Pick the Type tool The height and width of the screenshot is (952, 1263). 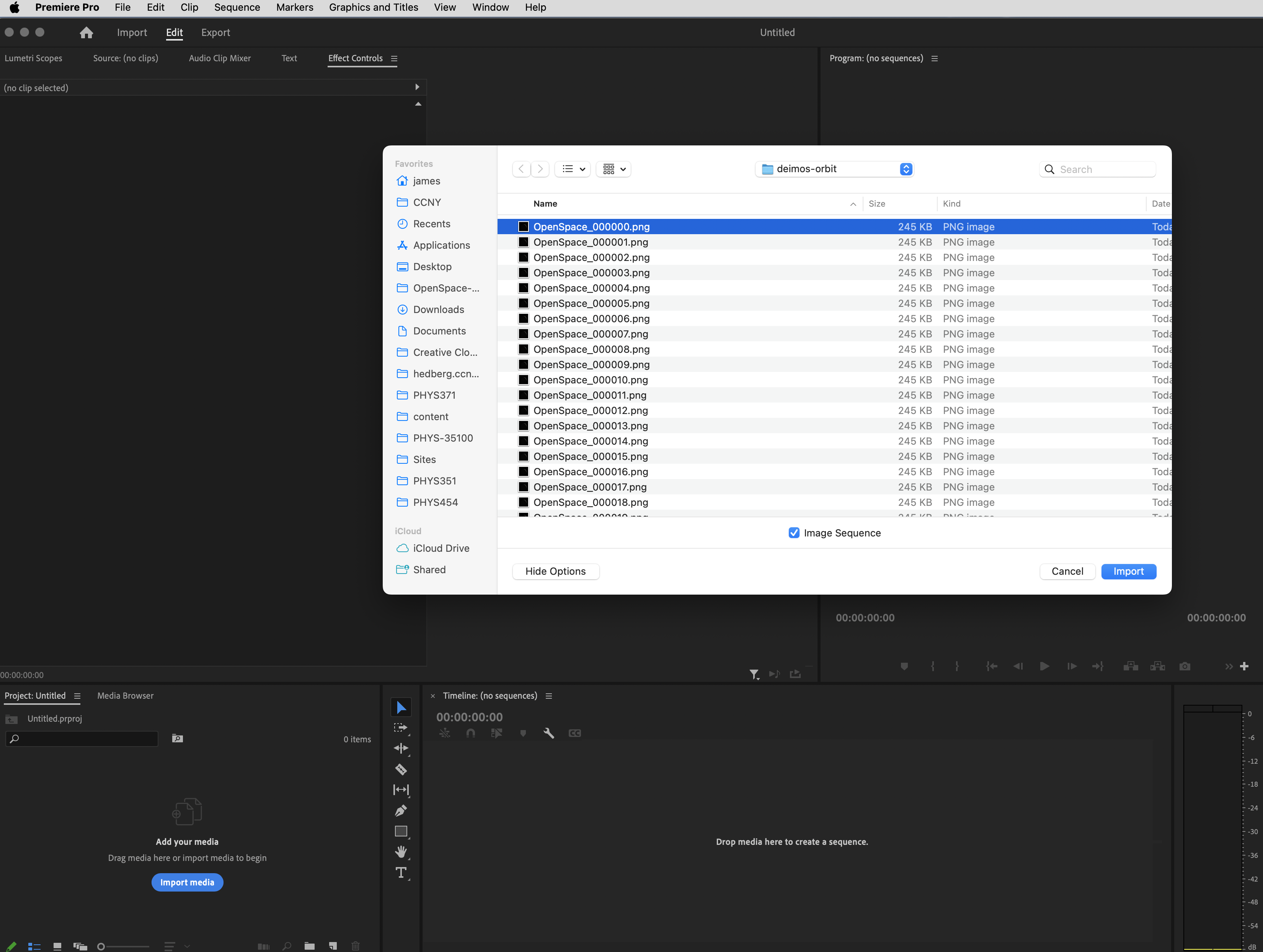click(401, 873)
